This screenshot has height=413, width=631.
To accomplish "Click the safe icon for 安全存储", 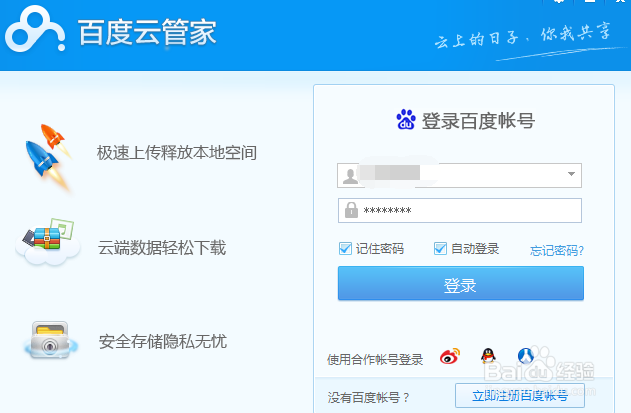I will [50, 340].
